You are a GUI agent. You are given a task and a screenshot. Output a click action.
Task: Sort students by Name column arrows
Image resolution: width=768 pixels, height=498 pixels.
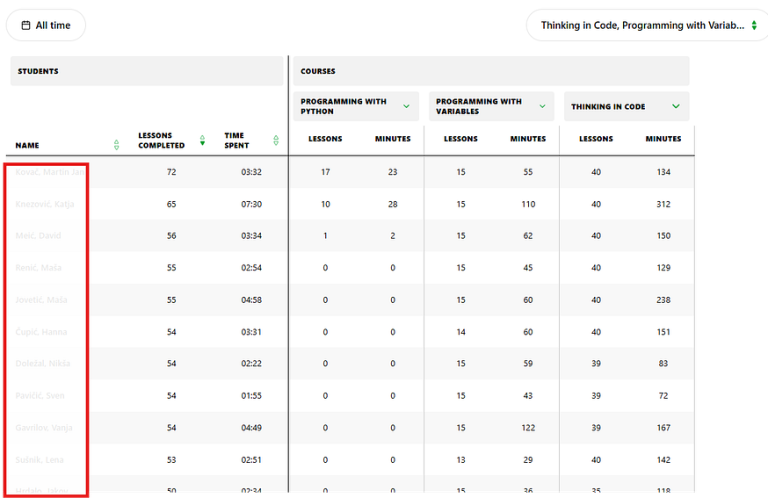pyautogui.click(x=116, y=145)
